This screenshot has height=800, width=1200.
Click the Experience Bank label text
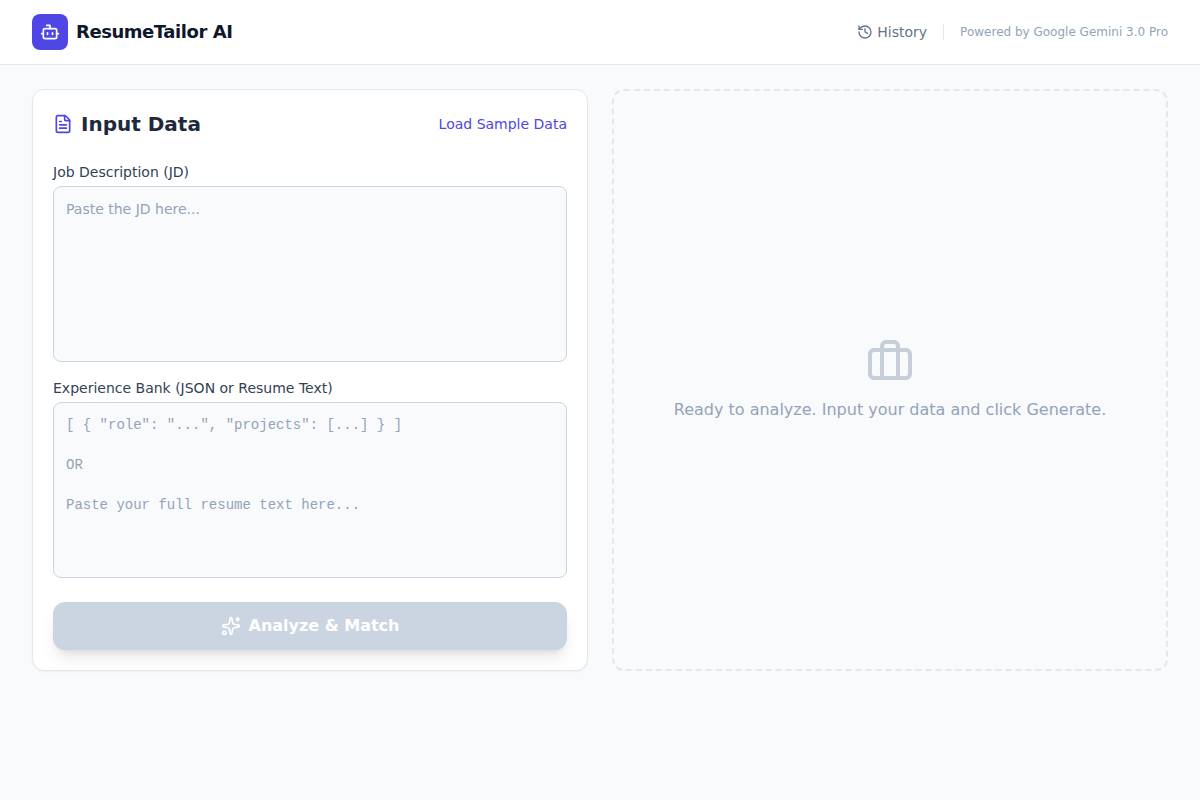[192, 387]
